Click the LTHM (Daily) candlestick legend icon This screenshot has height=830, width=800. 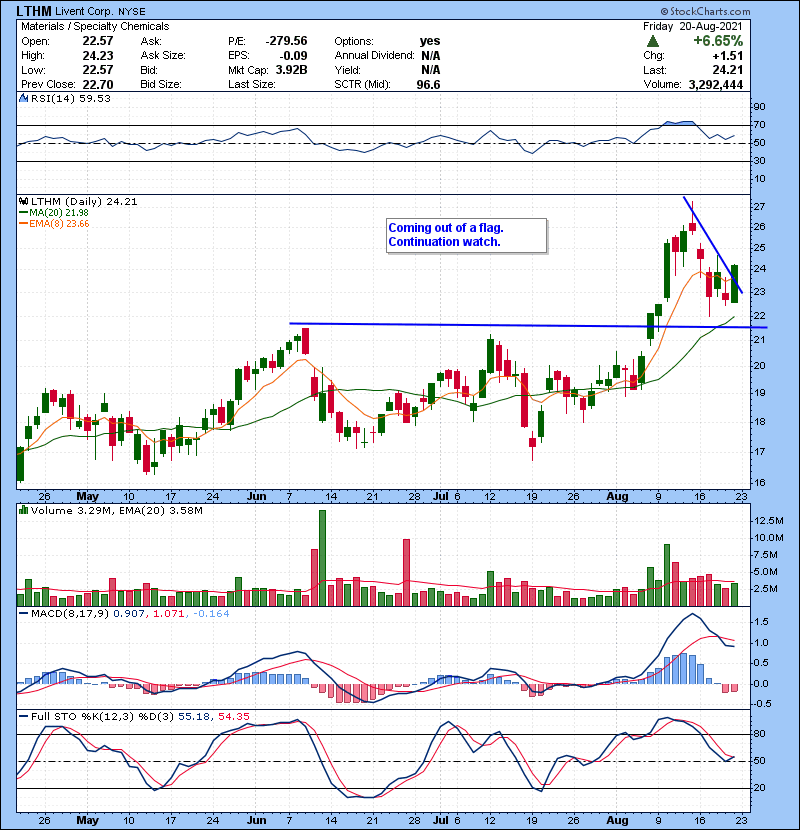23,201
